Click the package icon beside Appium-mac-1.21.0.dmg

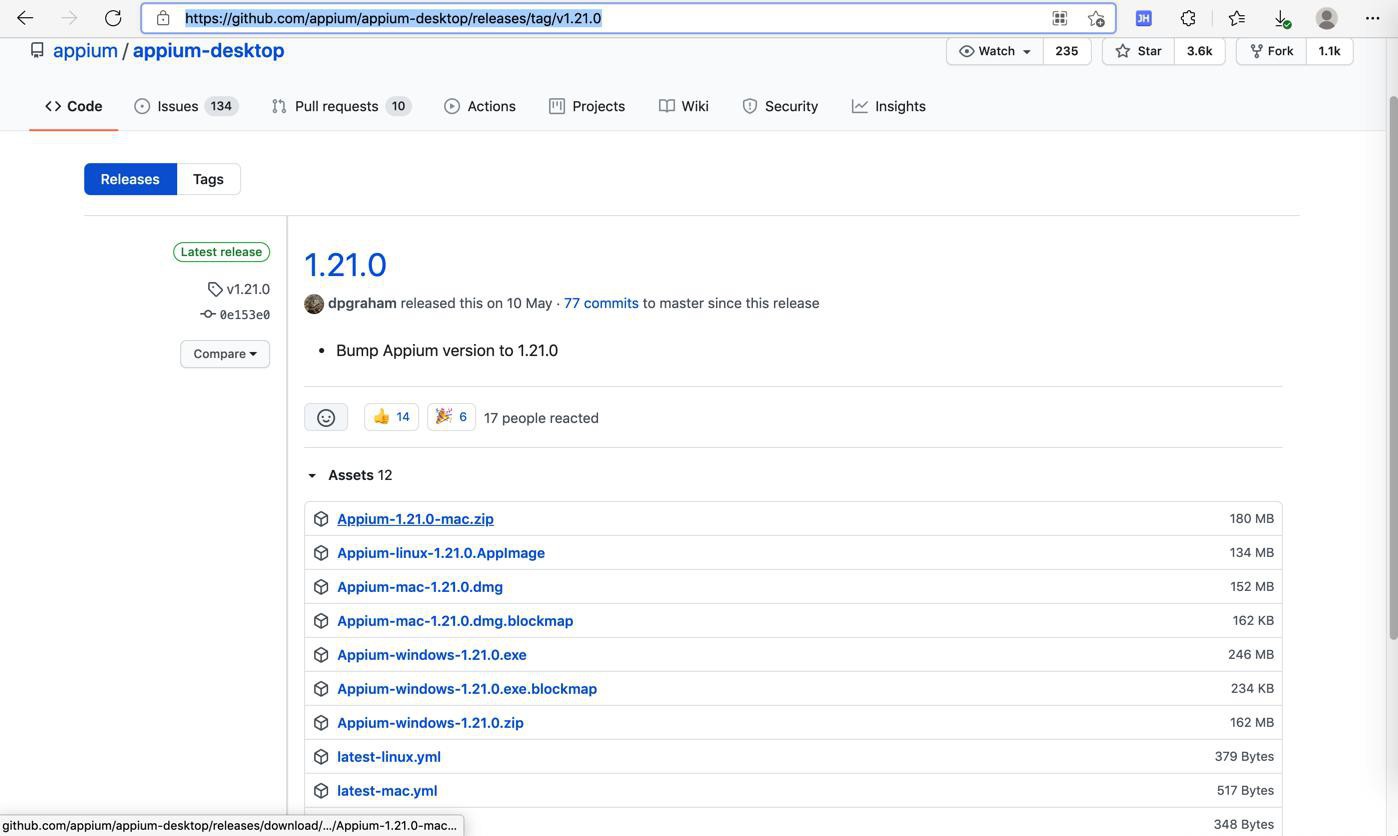point(321,587)
